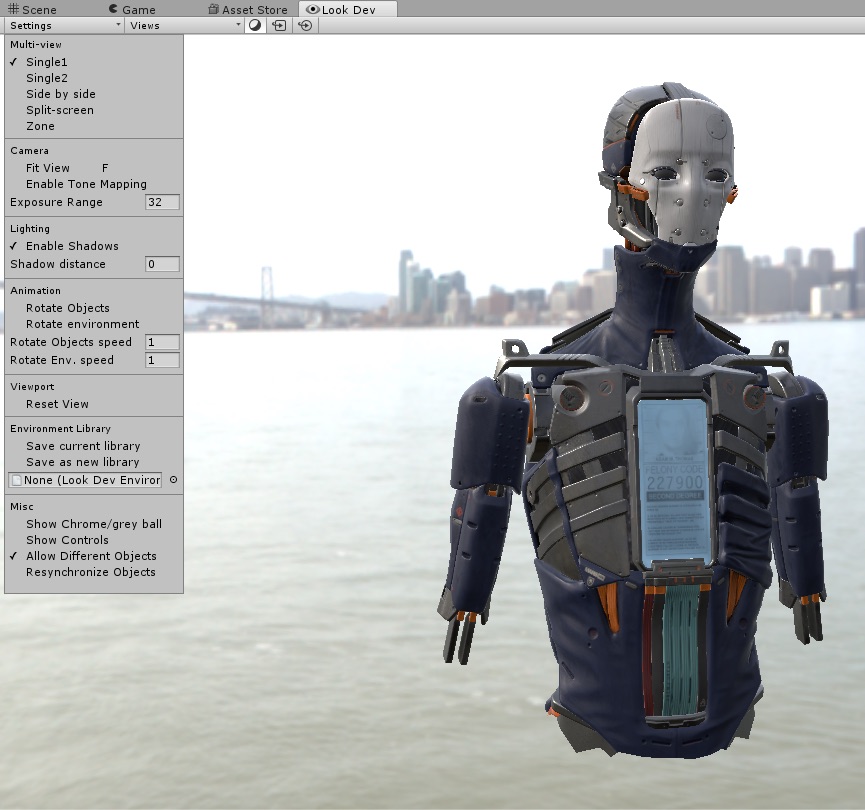The height and width of the screenshot is (810, 865).
Task: Choose Side by side view
Action: tap(61, 94)
